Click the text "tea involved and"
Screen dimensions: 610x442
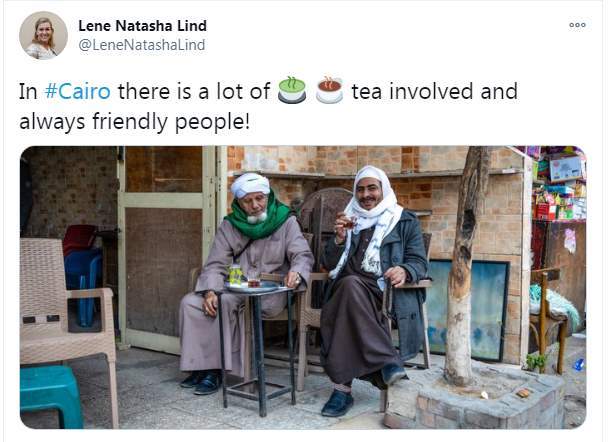tap(434, 92)
